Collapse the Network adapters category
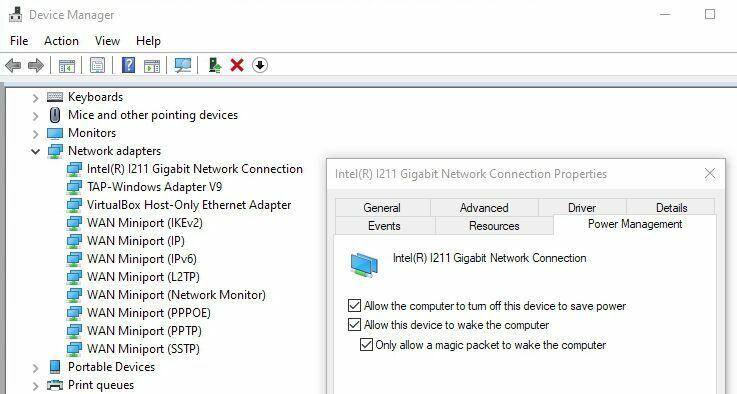The height and width of the screenshot is (394, 737). pos(36,151)
